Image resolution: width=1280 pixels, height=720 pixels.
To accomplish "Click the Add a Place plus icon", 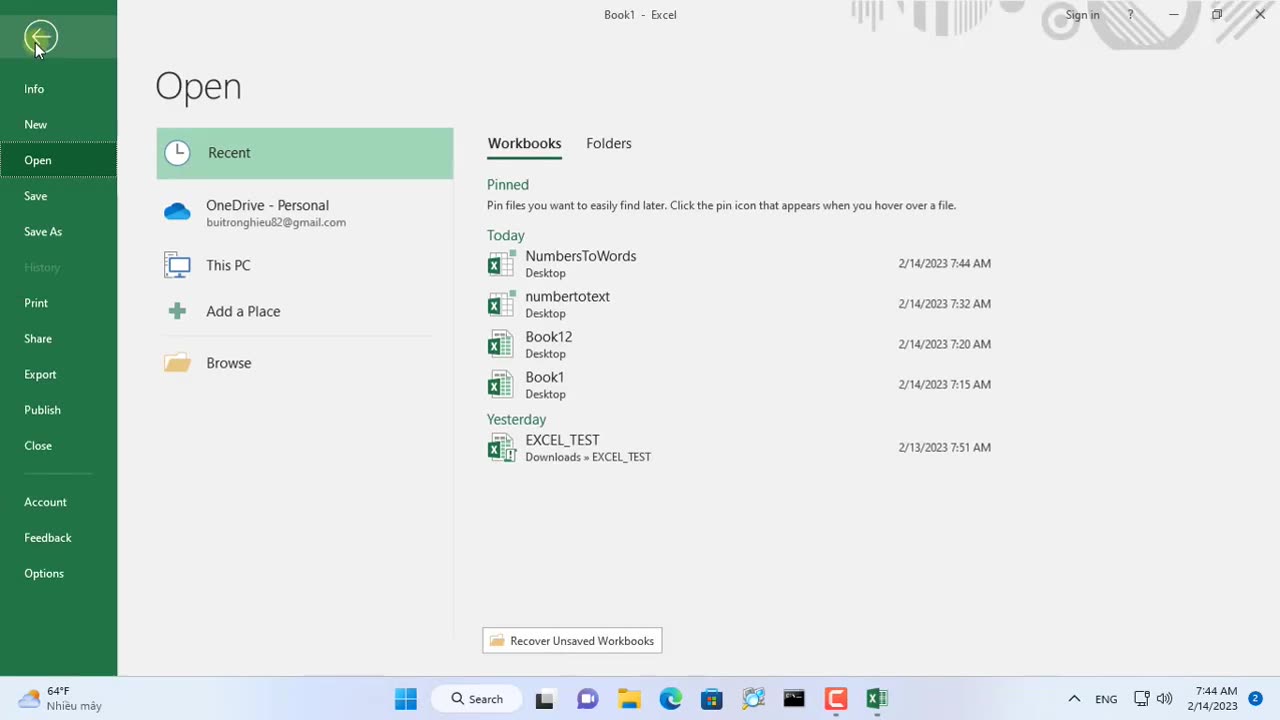I will coord(177,311).
